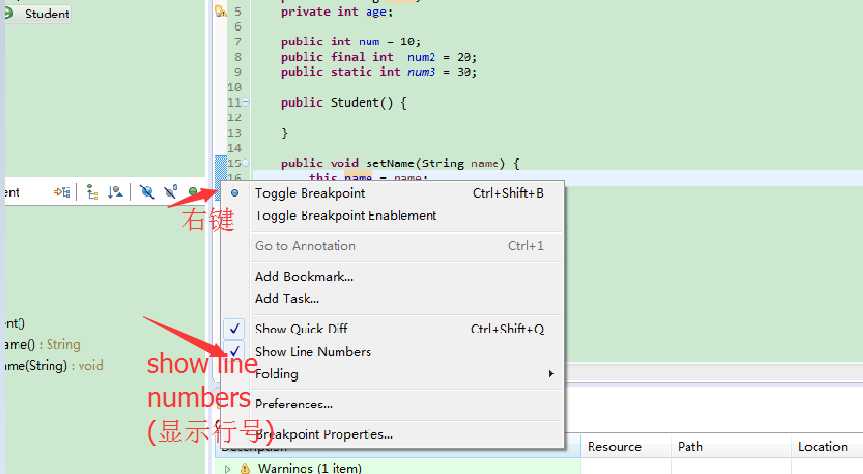Expand the Warnings (1 item) group
This screenshot has height=474, width=863.
pyautogui.click(x=228, y=469)
